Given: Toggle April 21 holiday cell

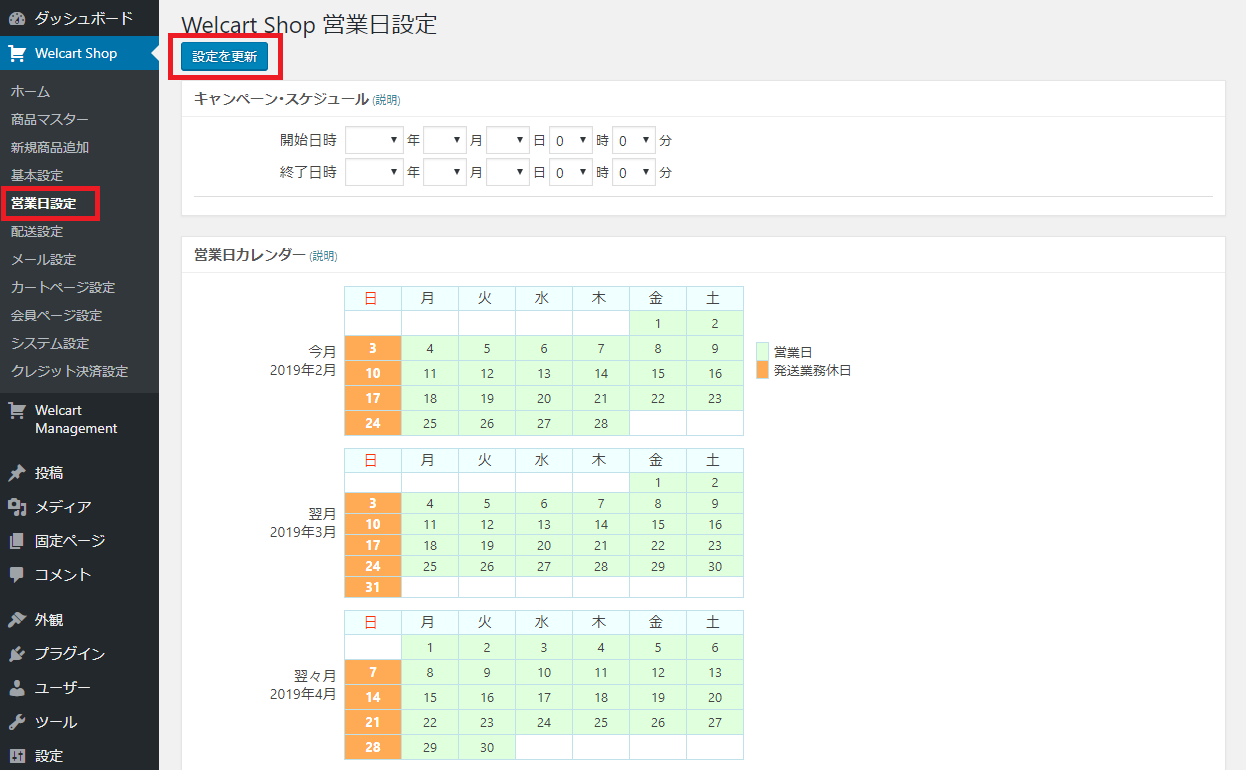Looking at the screenshot, I should tap(373, 722).
